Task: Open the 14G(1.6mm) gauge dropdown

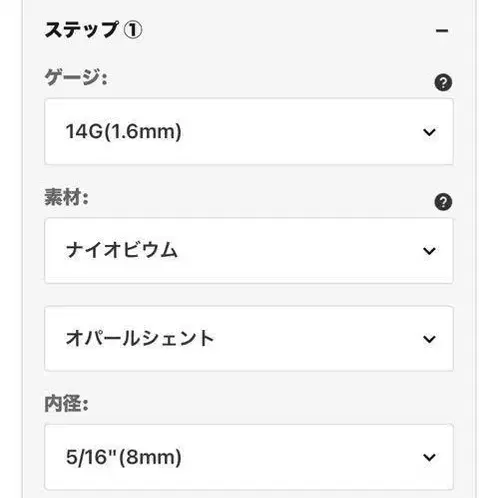Action: coord(249,131)
